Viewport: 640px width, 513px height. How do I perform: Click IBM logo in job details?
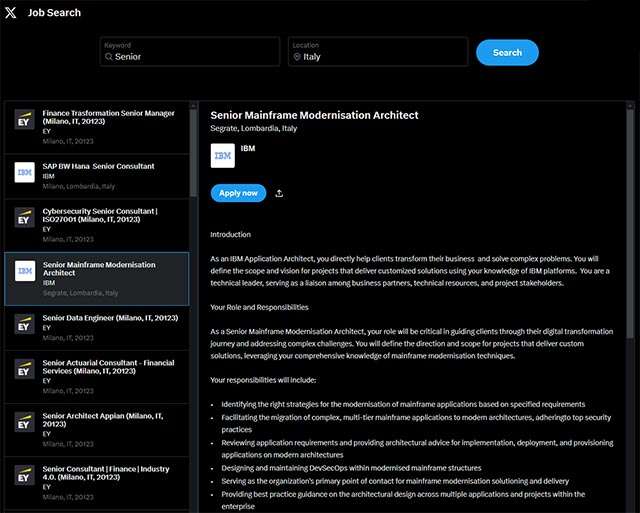click(x=223, y=155)
